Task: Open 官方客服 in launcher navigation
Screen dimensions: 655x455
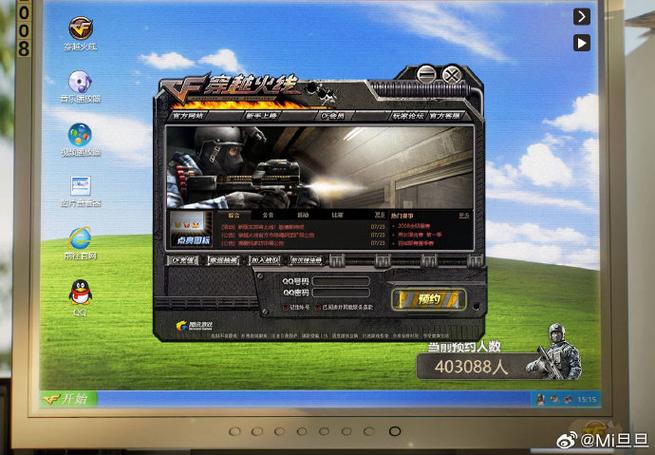Action: coord(445,115)
